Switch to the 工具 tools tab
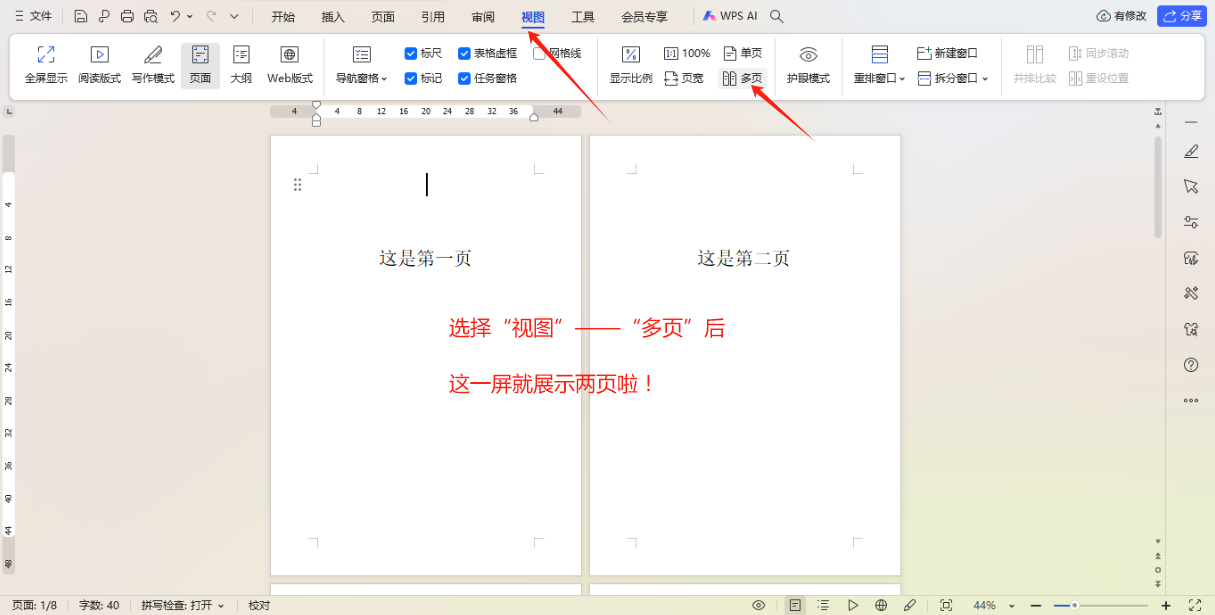The width and height of the screenshot is (1215, 615). (583, 16)
